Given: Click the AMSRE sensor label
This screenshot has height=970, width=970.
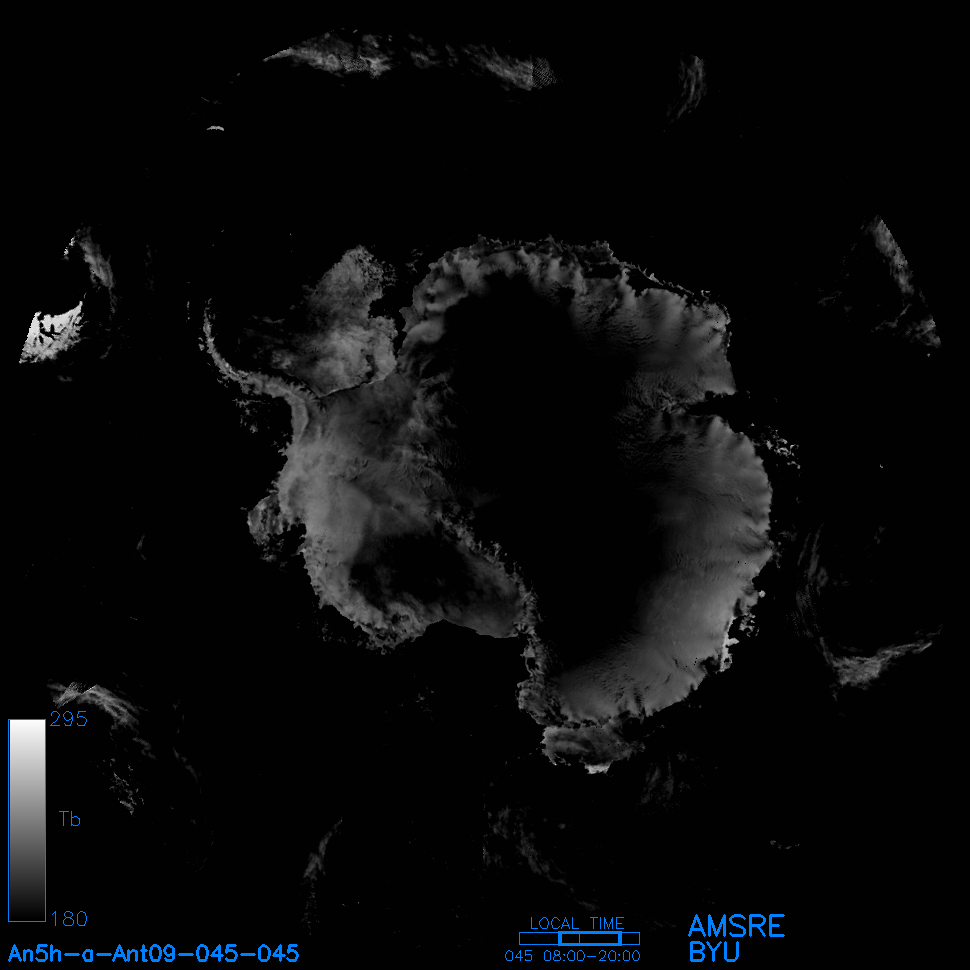Looking at the screenshot, I should point(736,926).
